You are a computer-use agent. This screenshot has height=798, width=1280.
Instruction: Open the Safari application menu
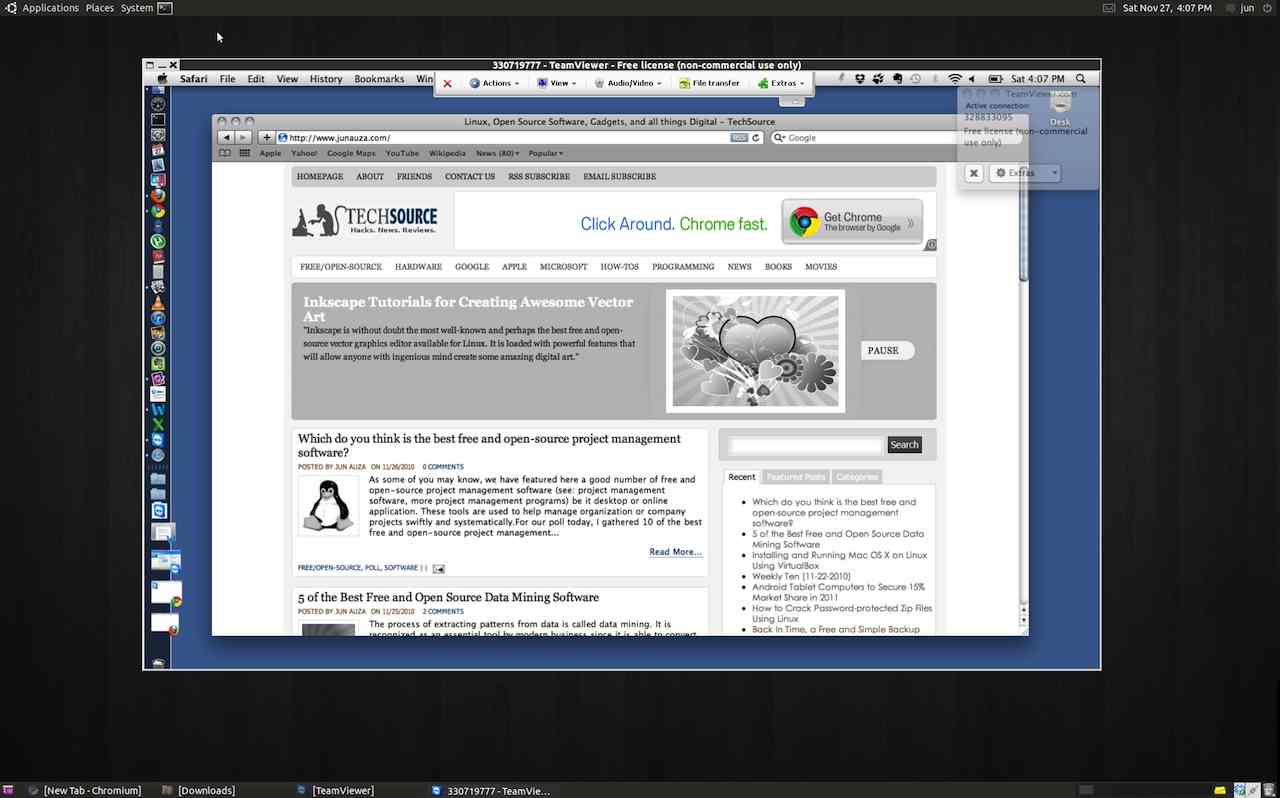[193, 79]
